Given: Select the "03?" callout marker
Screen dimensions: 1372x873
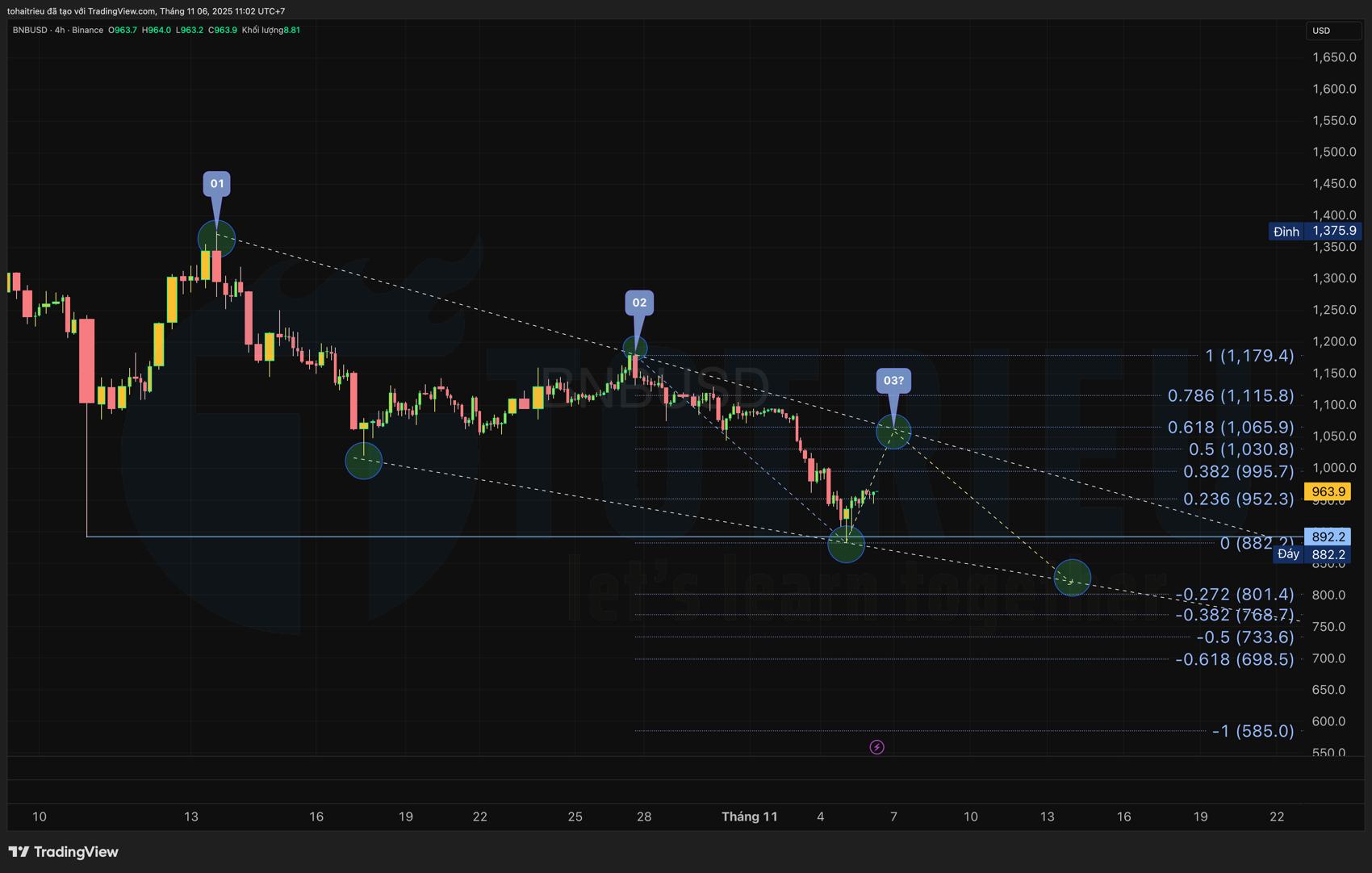Looking at the screenshot, I should [x=893, y=381].
